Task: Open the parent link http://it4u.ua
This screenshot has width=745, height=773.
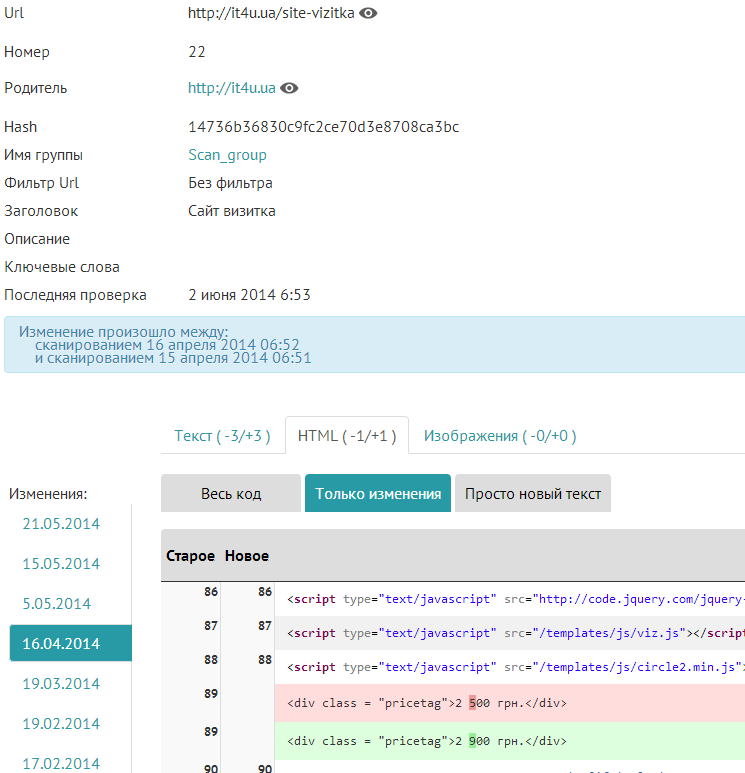Action: pyautogui.click(x=231, y=88)
